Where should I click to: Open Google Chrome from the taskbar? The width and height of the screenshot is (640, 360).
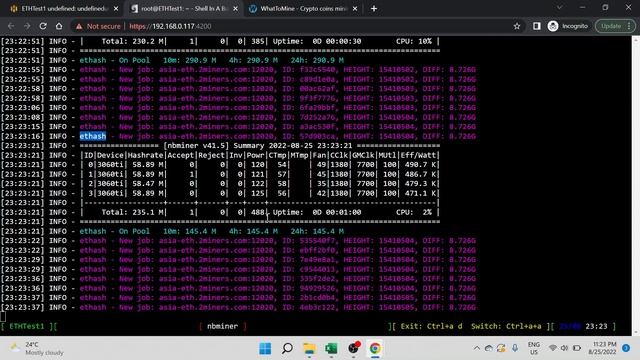[375, 349]
